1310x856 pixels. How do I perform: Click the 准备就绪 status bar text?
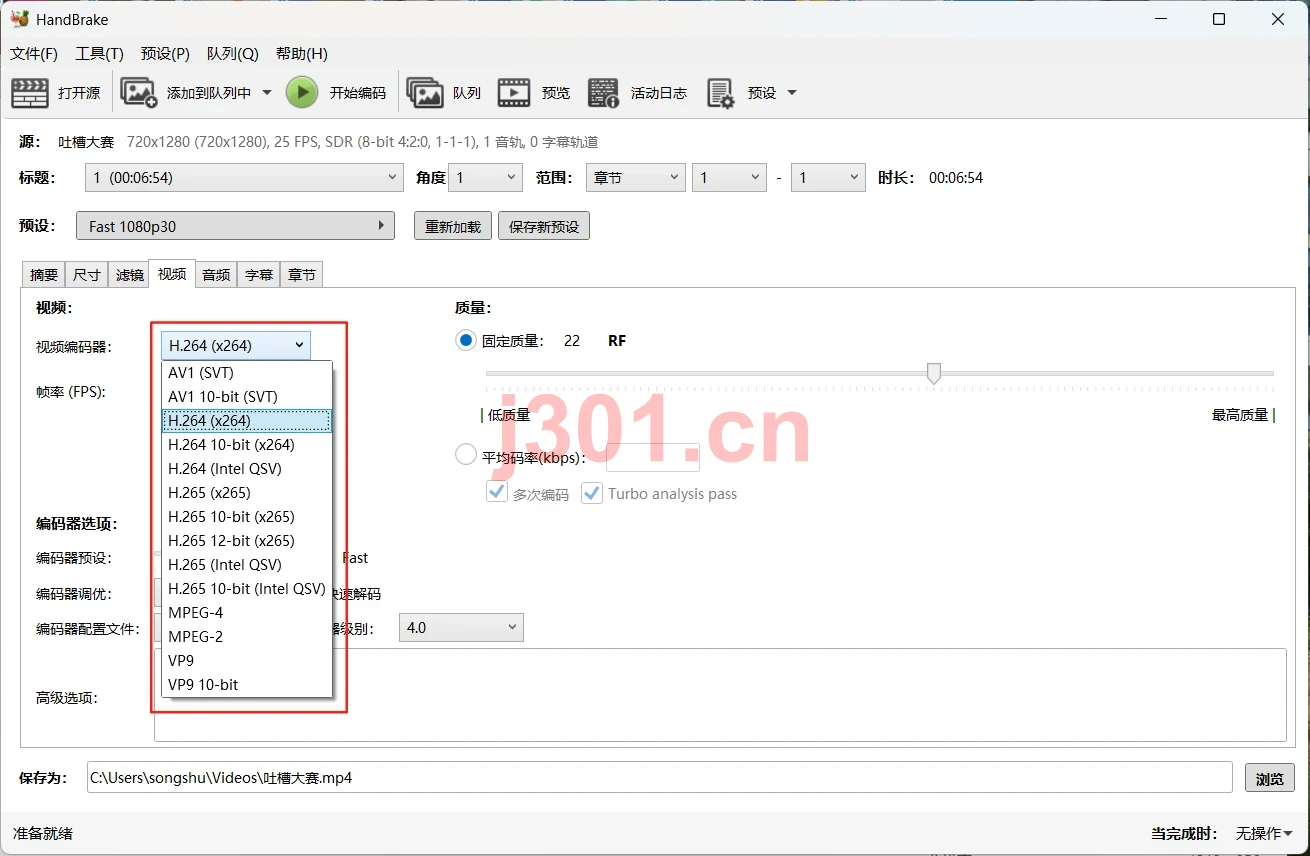tap(43, 833)
